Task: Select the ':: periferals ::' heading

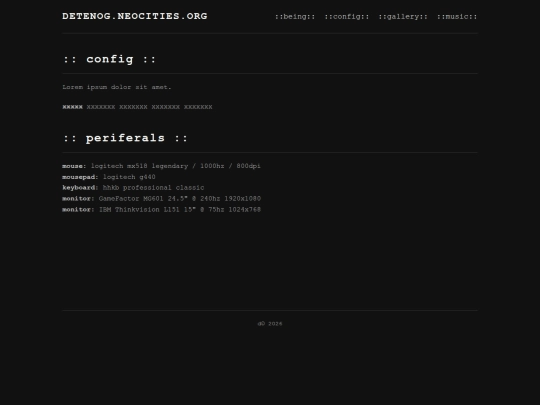Action: 125,138
